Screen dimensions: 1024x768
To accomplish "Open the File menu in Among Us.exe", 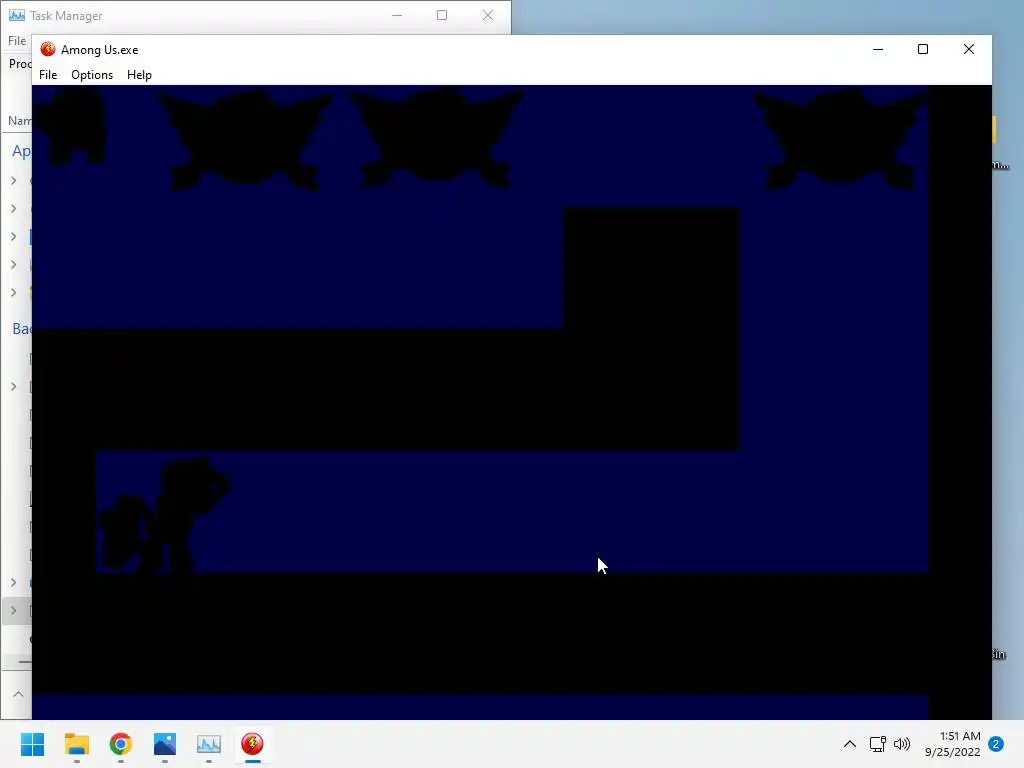I will pos(48,74).
